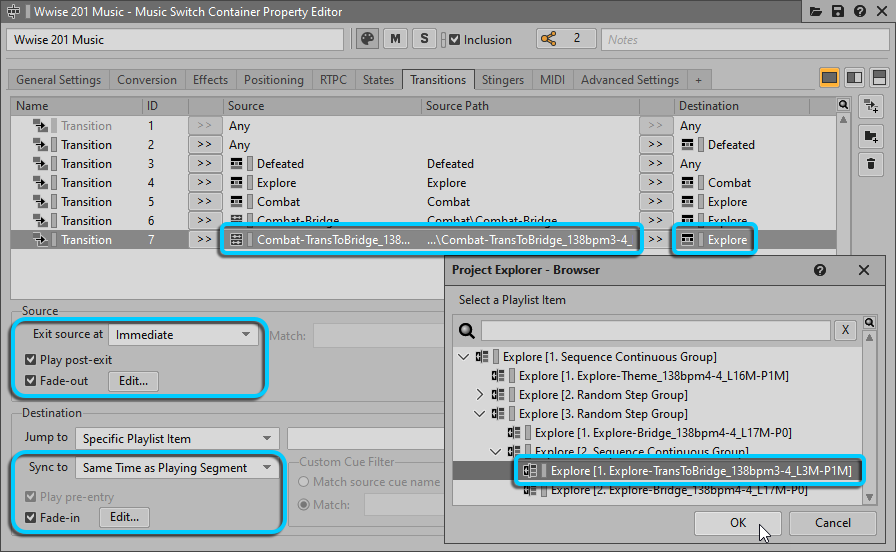Open the folder icon in title bar
The image size is (896, 552).
click(815, 11)
